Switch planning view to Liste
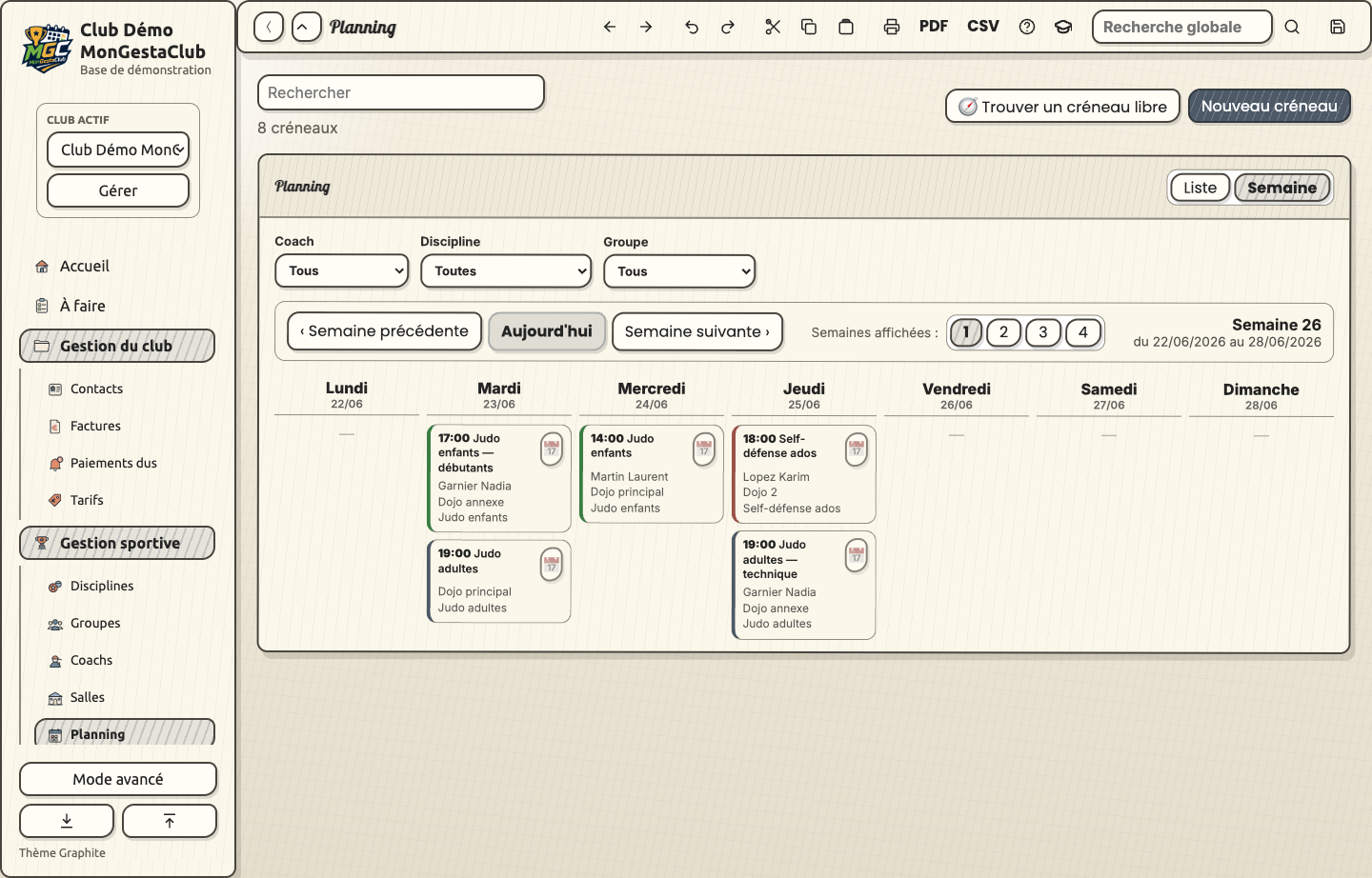The height and width of the screenshot is (878, 1372). [x=1200, y=188]
